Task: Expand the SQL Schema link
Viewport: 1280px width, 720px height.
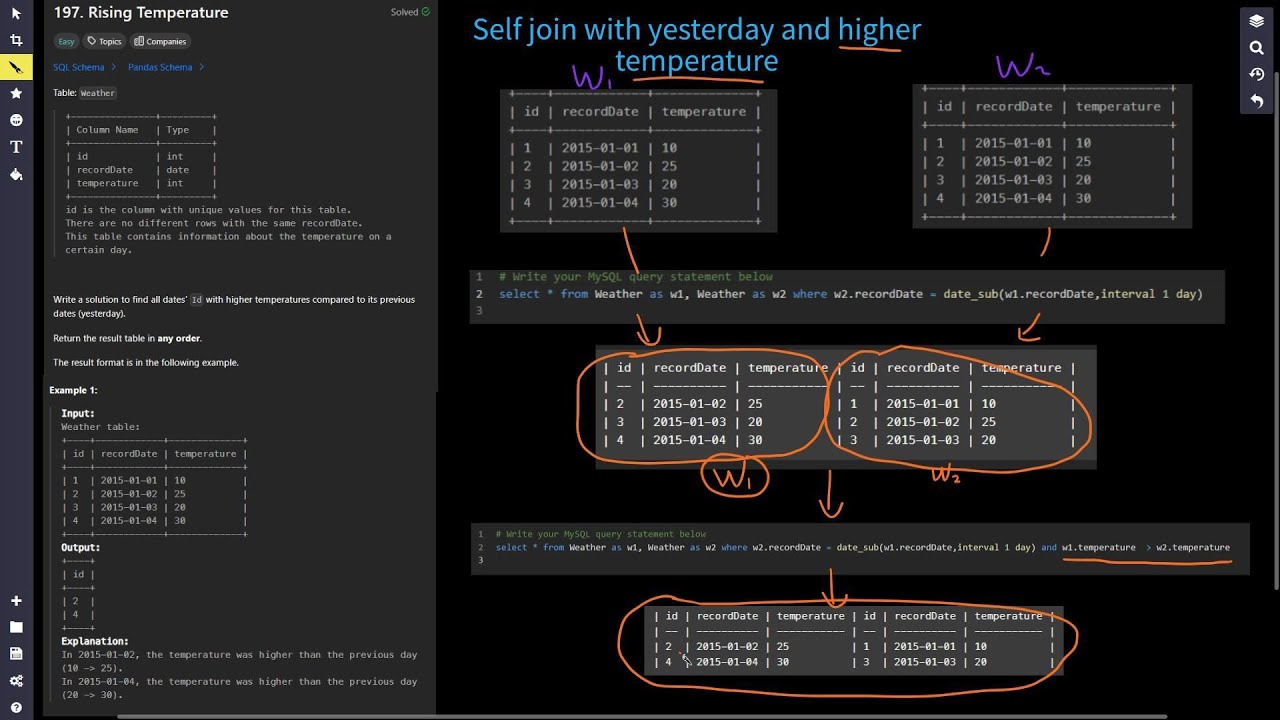Action: click(x=84, y=67)
